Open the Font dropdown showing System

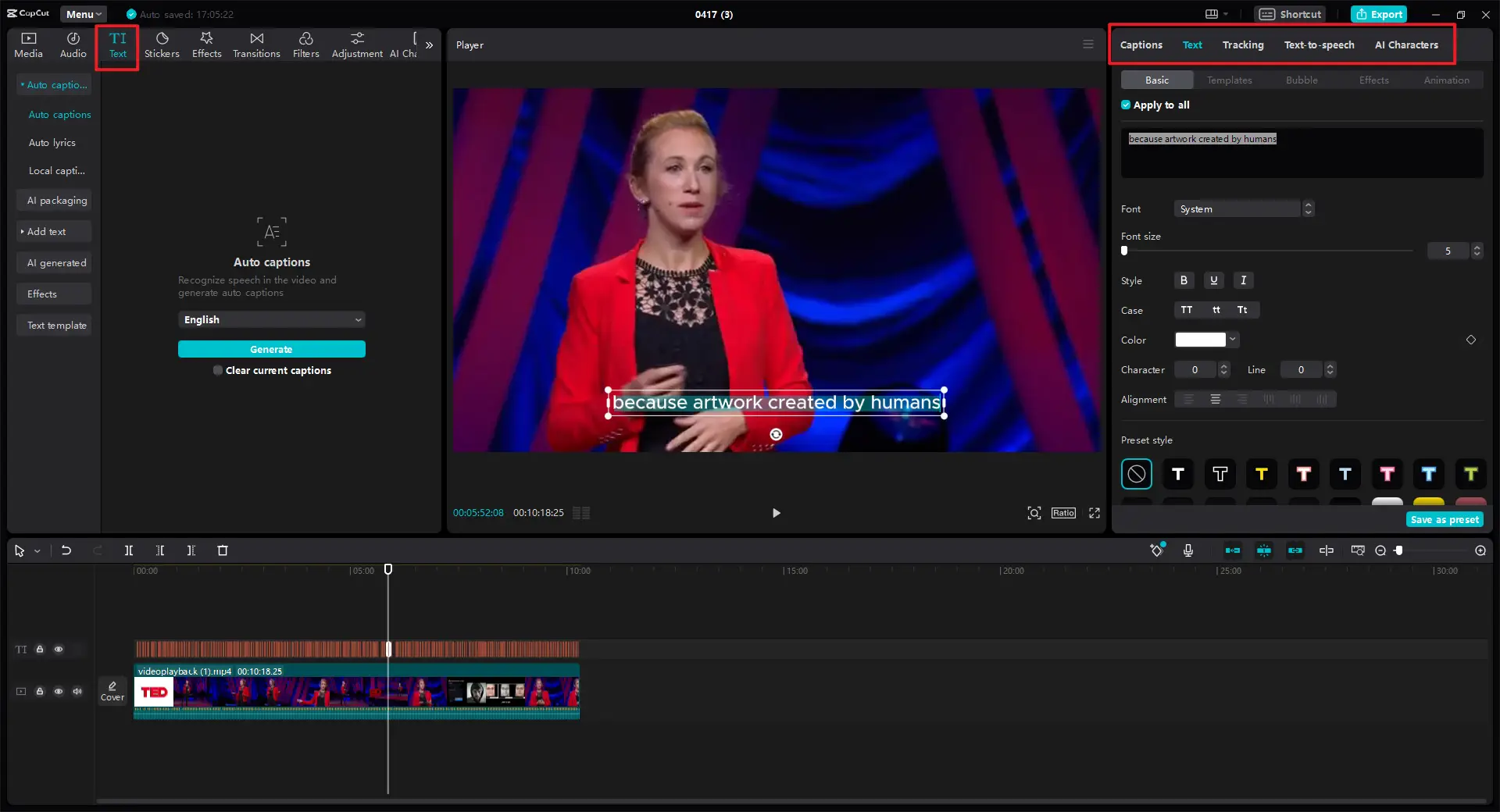[1237, 208]
